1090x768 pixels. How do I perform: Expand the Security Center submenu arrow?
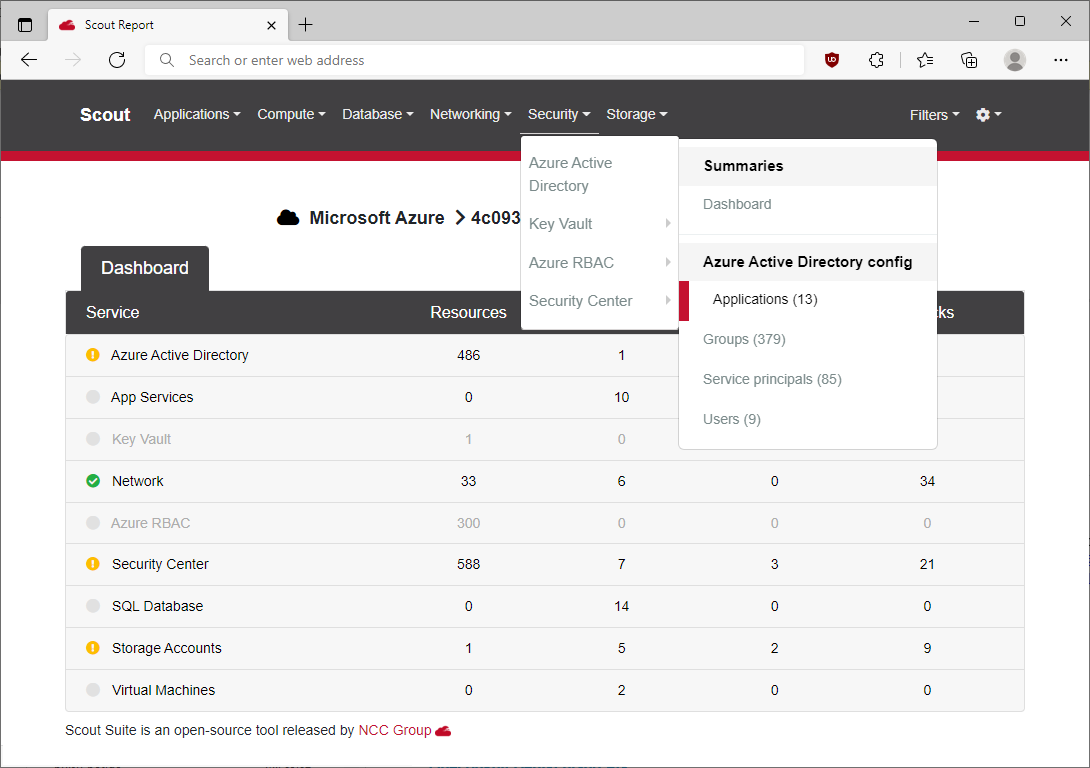(667, 300)
